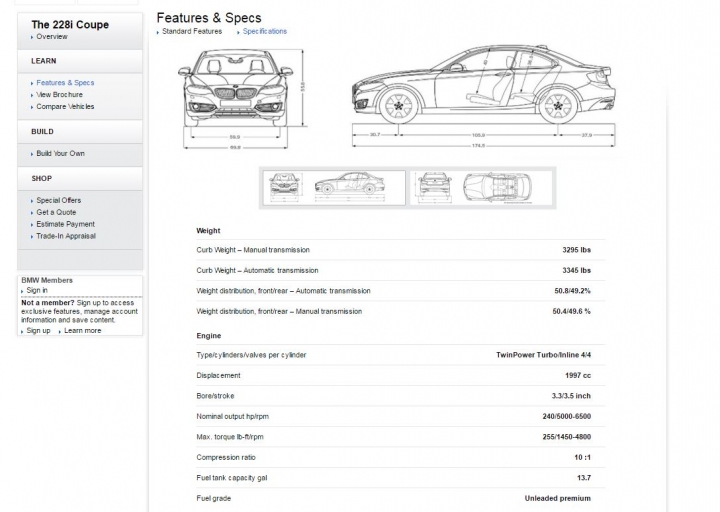720x512 pixels.
Task: Open the Trade-In Appraisal link
Action: (66, 236)
